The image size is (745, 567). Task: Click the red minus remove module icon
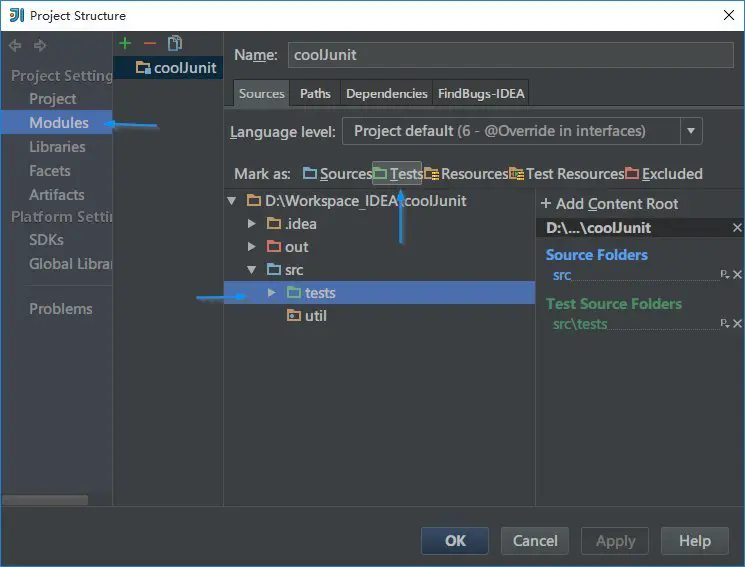tap(150, 43)
